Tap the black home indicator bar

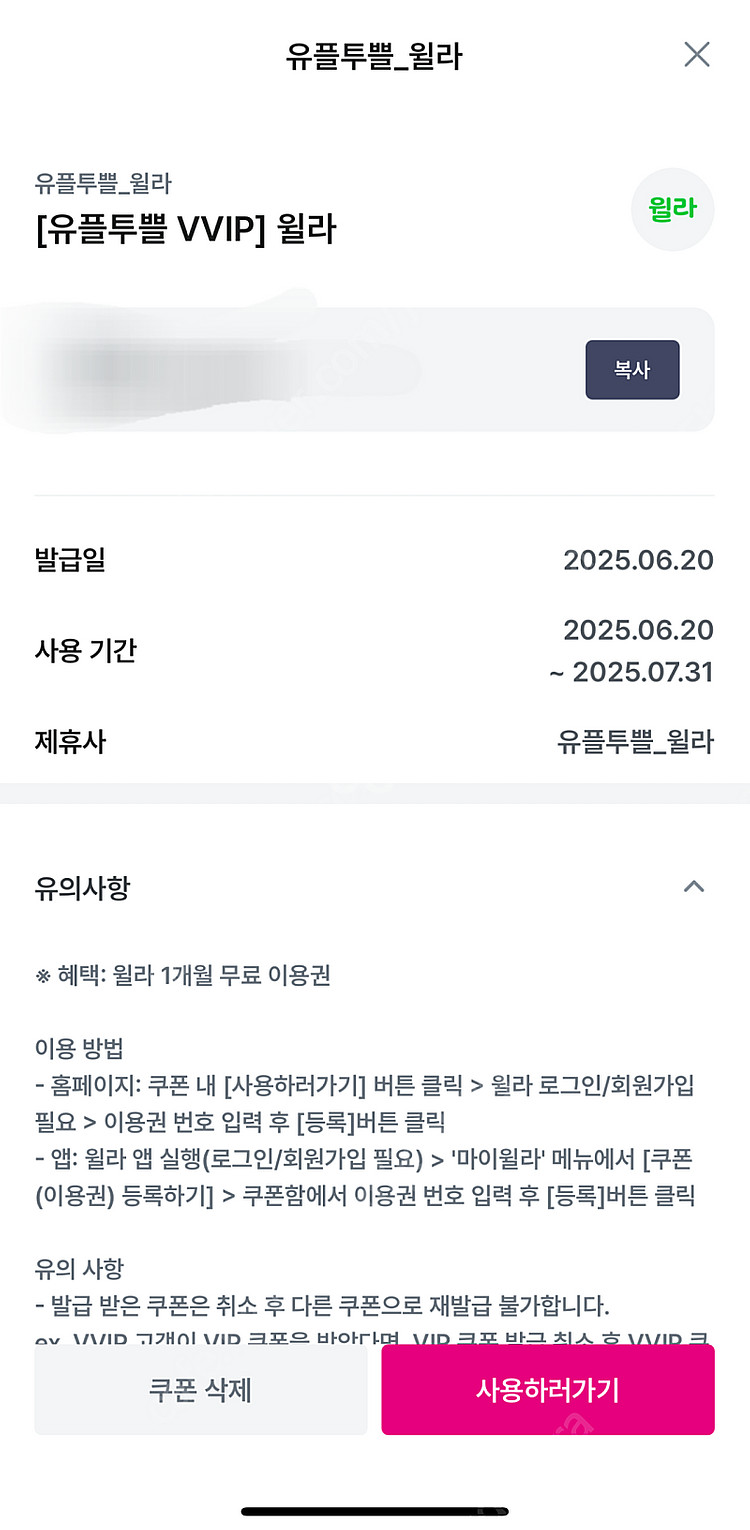(375, 1511)
